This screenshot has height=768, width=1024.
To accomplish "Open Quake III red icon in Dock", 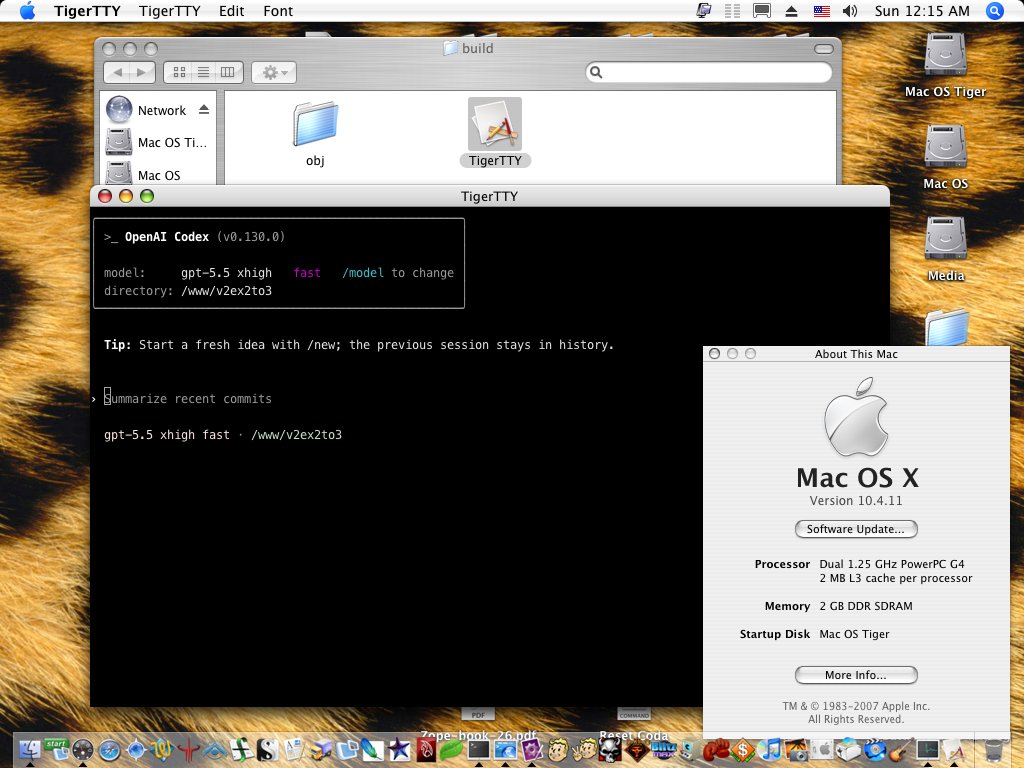I will (189, 750).
